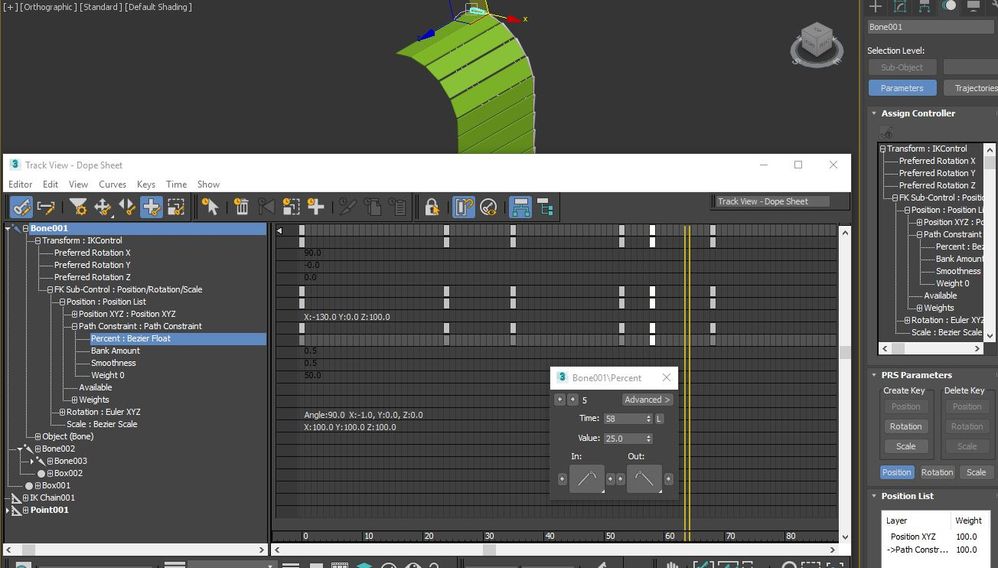The height and width of the screenshot is (568, 998).
Task: Click the Time field spinner arrows
Action: pyautogui.click(x=649, y=418)
